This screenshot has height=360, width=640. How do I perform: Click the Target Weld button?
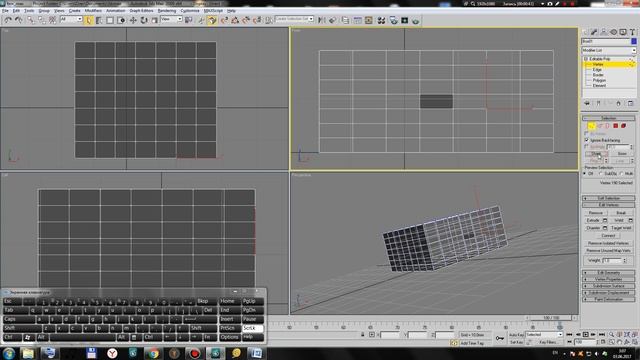click(621, 228)
